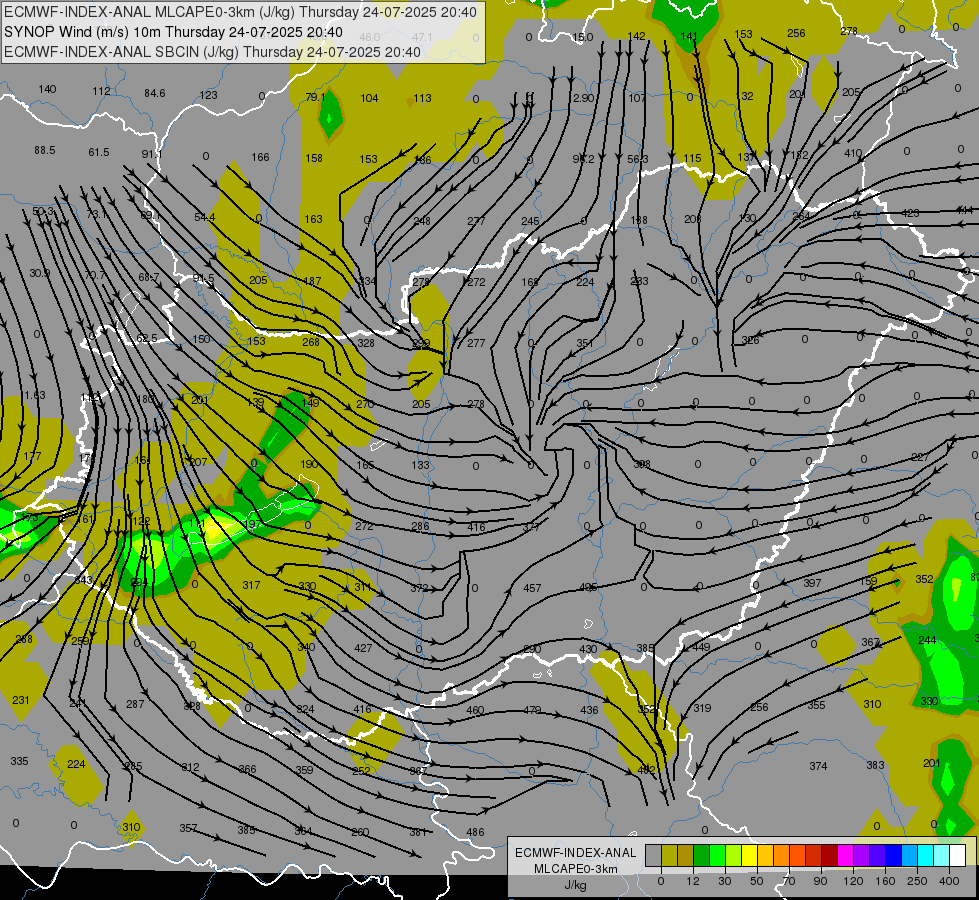Click the map value 449
This screenshot has width=979, height=900.
tap(701, 647)
